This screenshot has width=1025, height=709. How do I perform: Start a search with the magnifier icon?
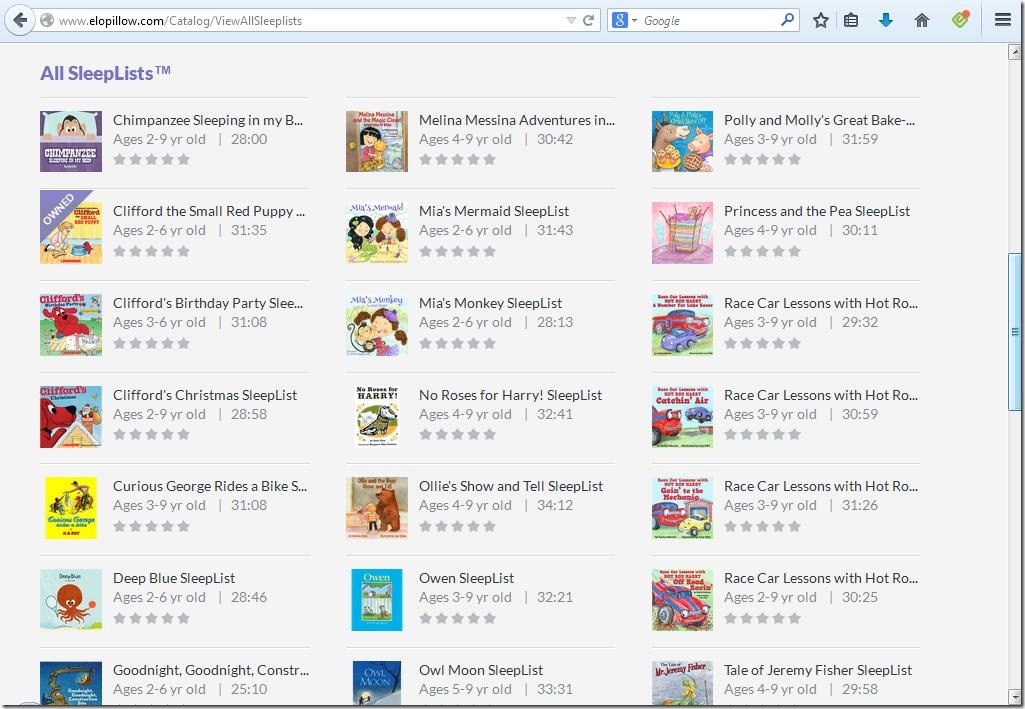point(788,19)
